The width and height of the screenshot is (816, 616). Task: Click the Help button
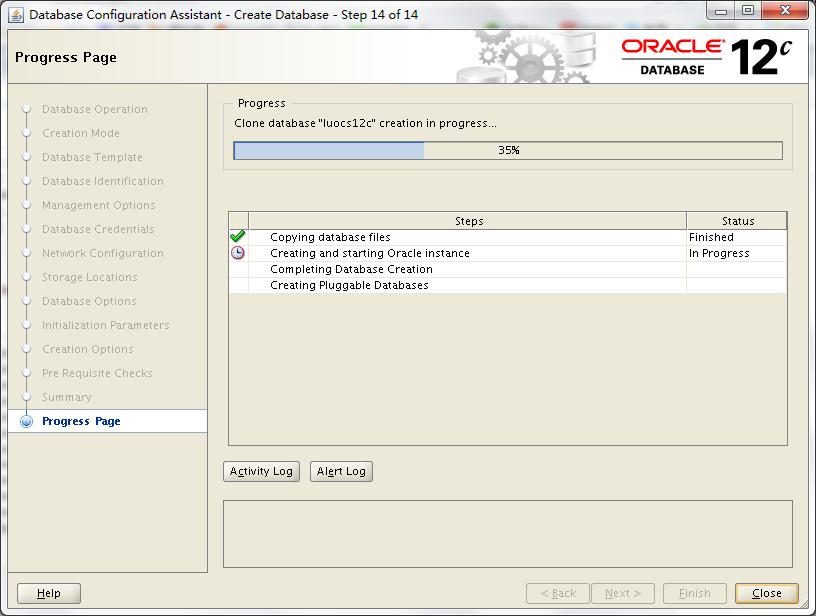49,593
